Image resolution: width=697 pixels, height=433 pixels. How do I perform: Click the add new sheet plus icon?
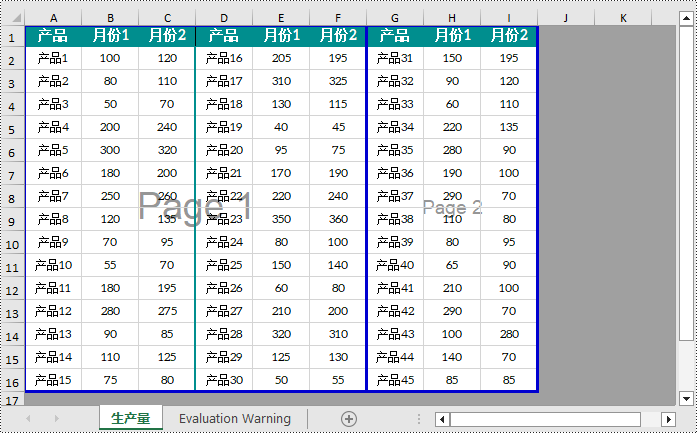point(348,419)
